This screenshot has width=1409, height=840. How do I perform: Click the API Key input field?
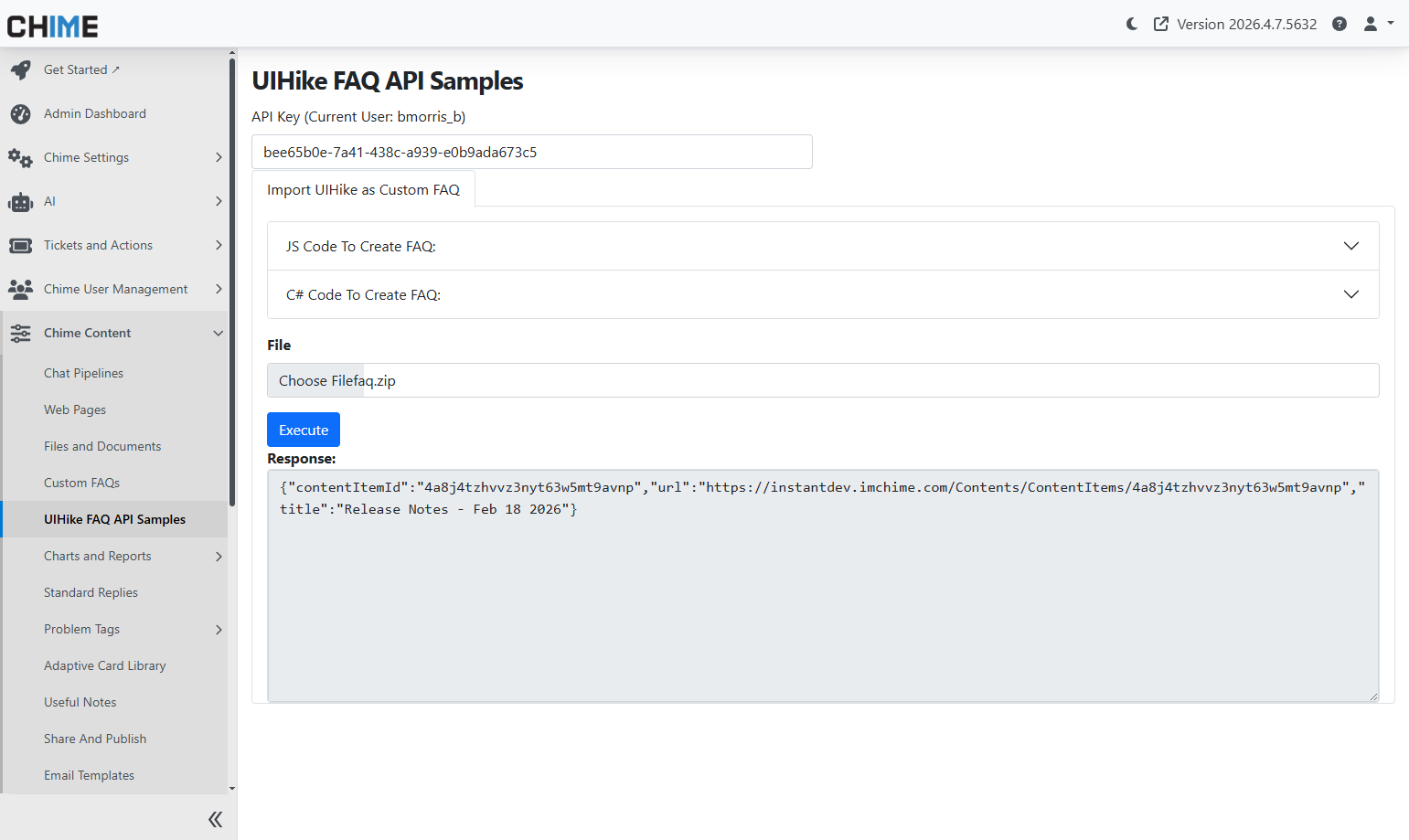click(530, 152)
